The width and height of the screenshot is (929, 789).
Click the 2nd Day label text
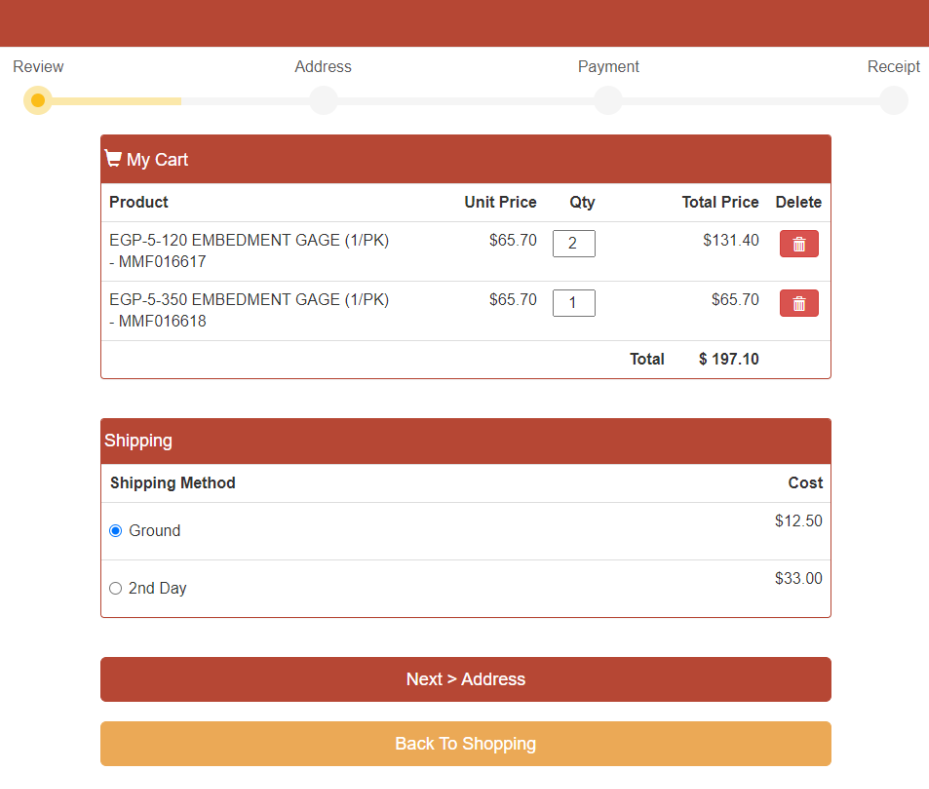158,588
